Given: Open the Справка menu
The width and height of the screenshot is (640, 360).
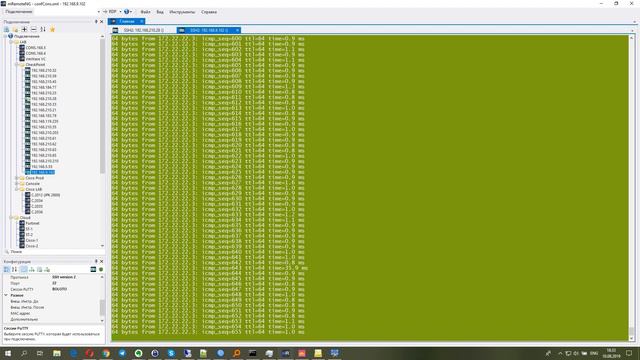Looking at the screenshot, I should coord(209,12).
